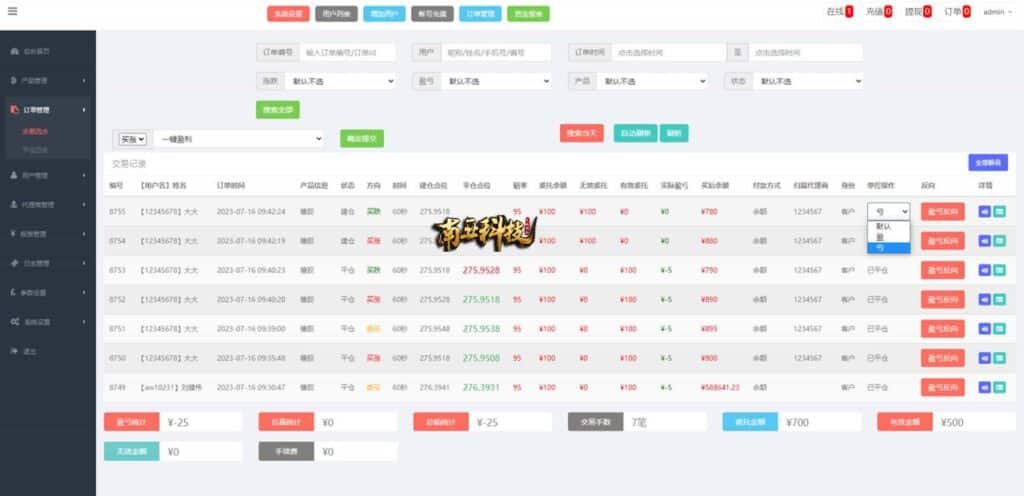
Task: Click the blue detail icon for order 8752
Action: [x=984, y=299]
